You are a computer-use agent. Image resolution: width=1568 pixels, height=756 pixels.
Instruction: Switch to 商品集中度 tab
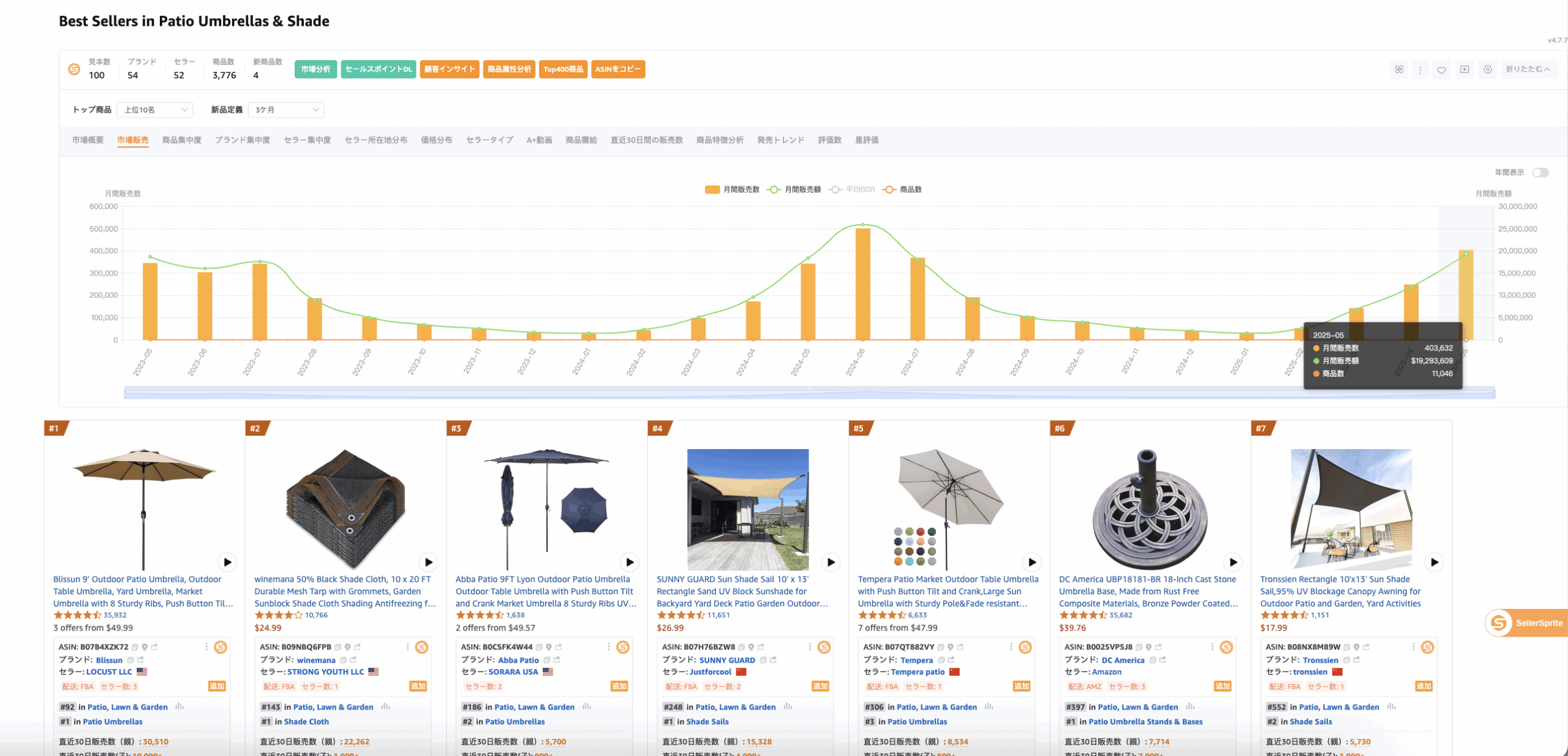point(182,140)
